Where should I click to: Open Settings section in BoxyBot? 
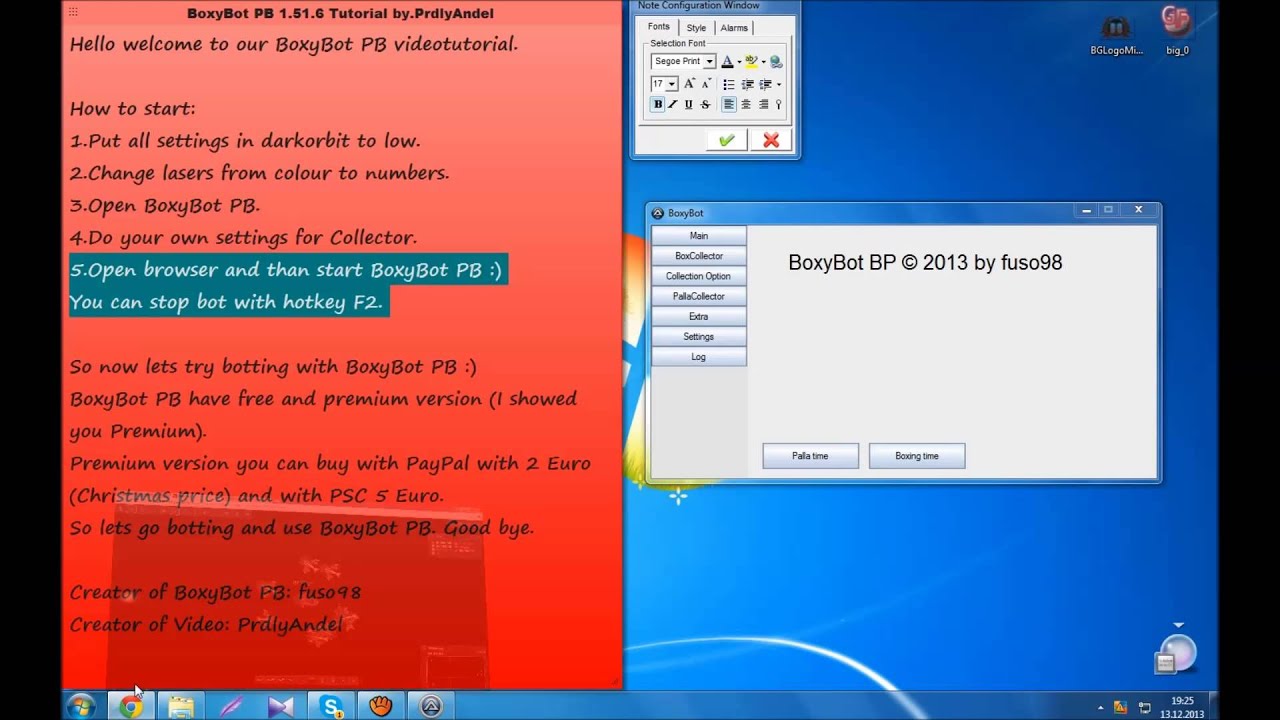[x=699, y=336]
